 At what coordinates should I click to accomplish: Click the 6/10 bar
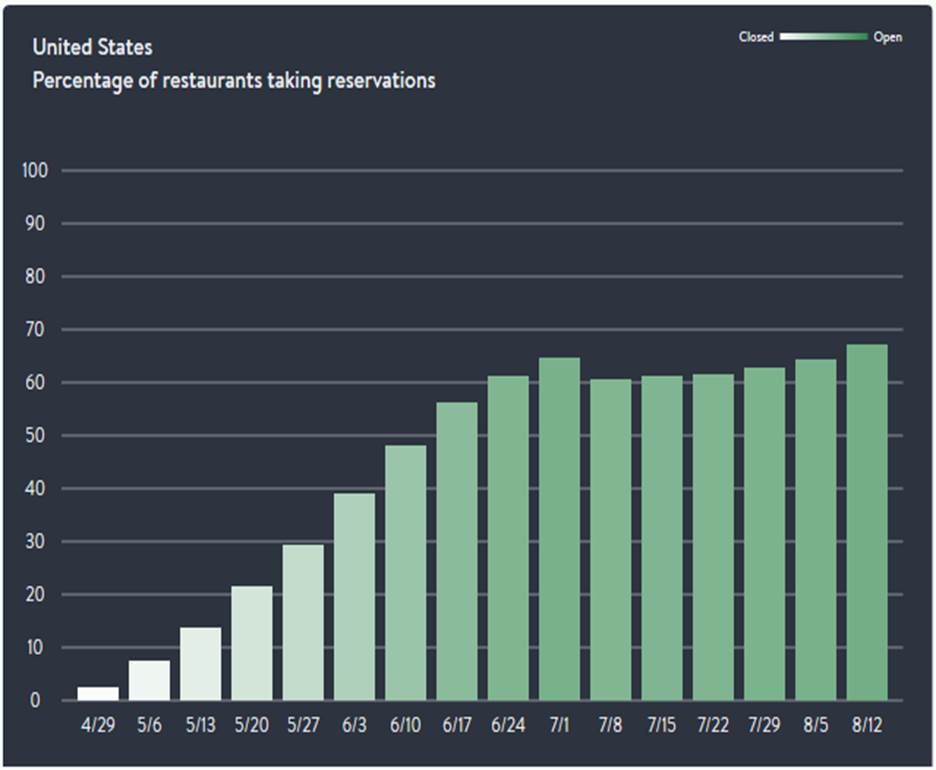coord(405,573)
